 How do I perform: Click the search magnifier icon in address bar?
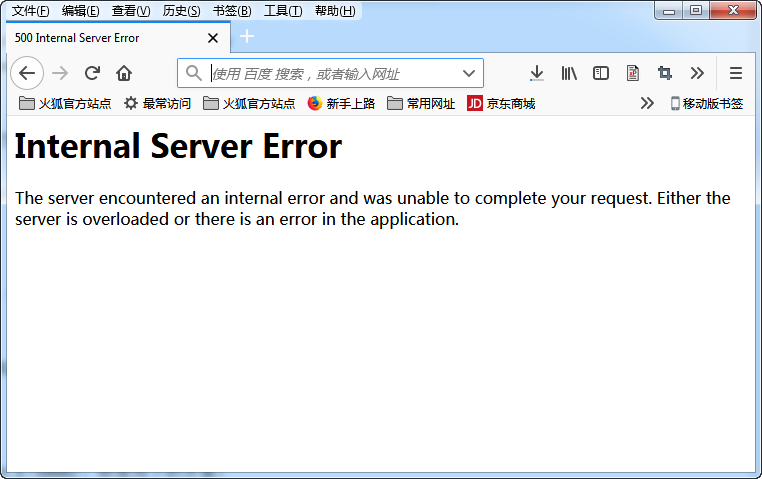pos(194,73)
